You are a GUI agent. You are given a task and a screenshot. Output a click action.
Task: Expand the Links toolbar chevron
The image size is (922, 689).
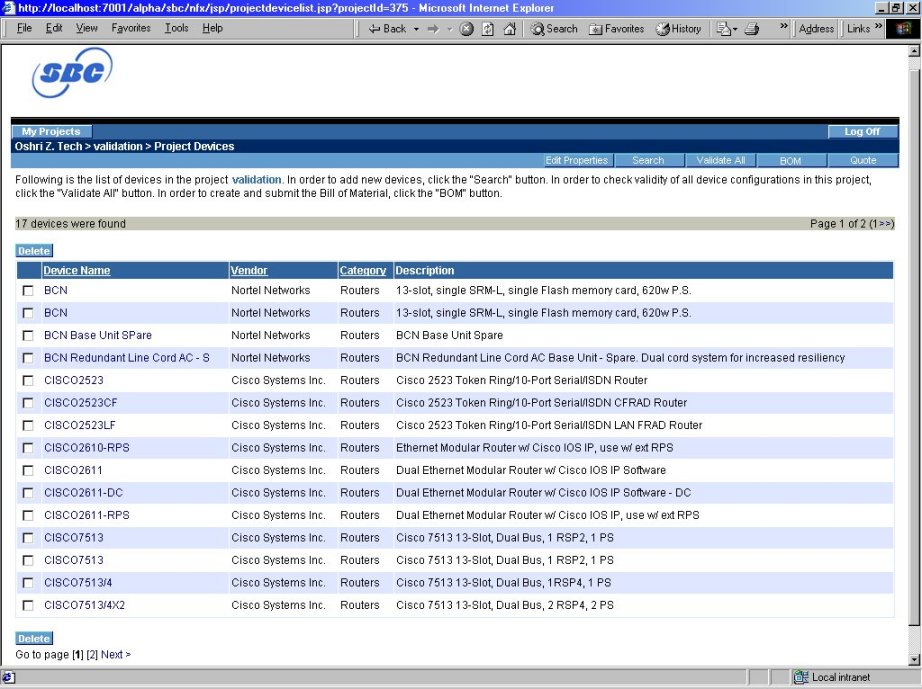pyautogui.click(x=879, y=28)
